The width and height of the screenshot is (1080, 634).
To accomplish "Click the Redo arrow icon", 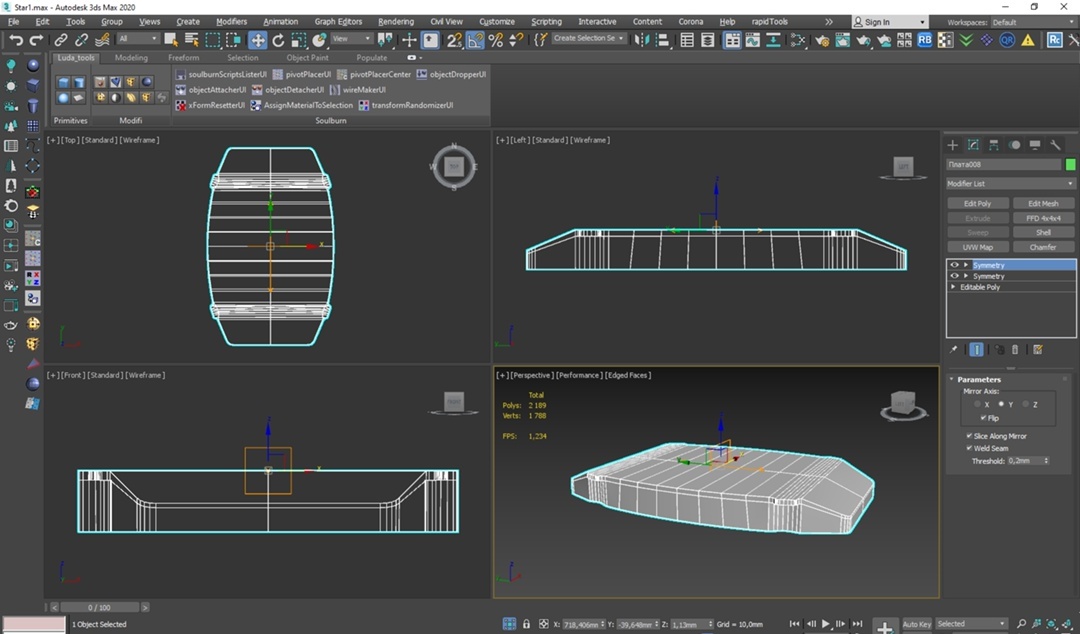I will coord(36,40).
